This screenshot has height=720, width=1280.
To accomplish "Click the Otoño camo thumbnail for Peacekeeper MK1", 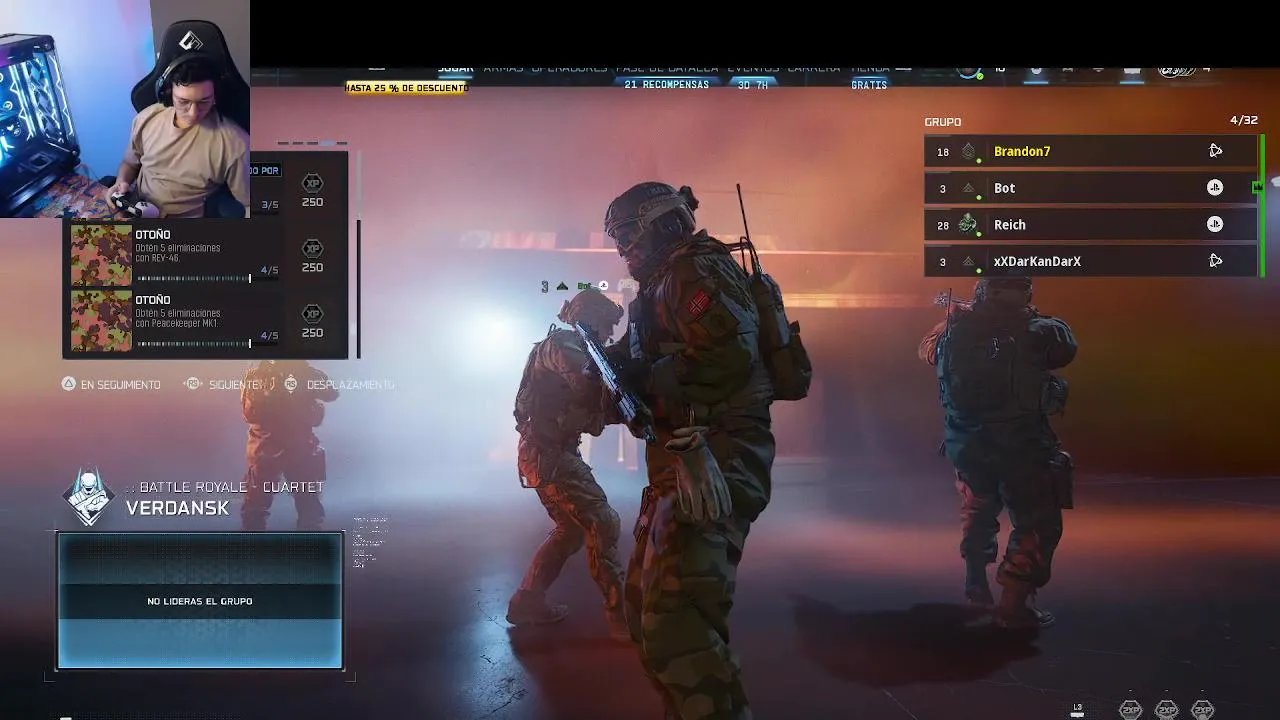I will click(101, 321).
